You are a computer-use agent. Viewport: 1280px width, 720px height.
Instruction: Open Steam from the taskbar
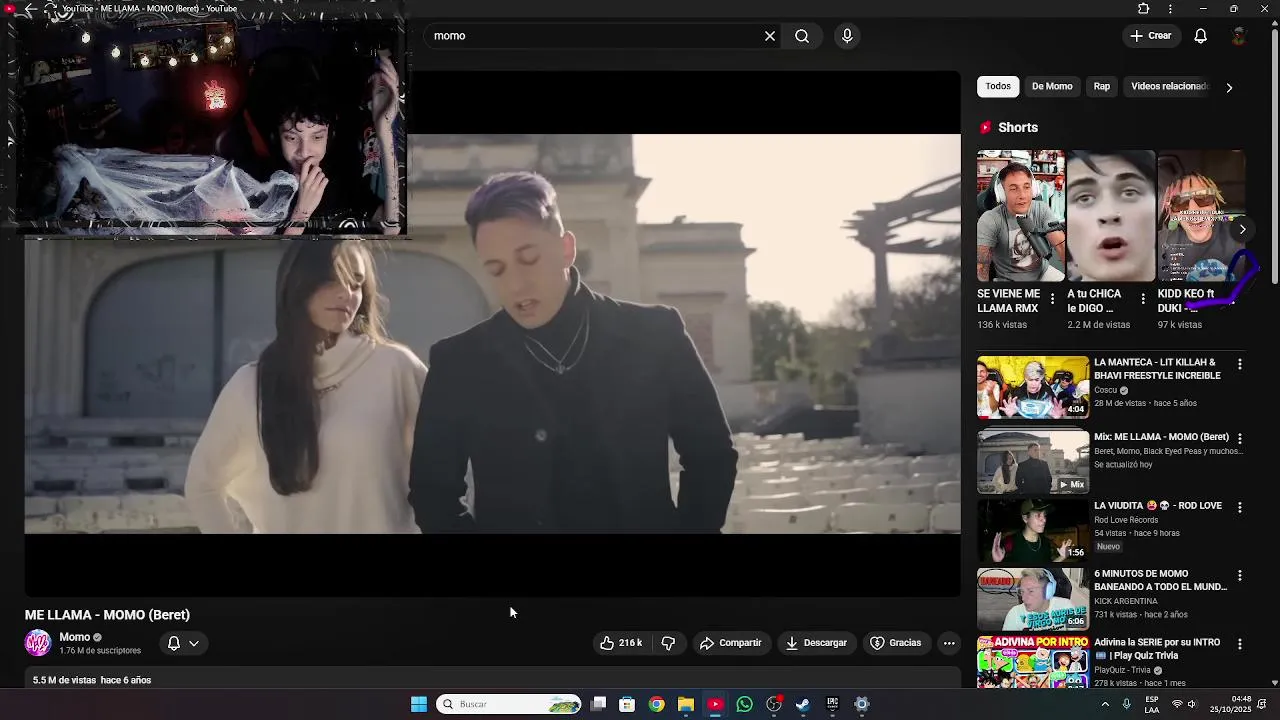click(x=803, y=704)
